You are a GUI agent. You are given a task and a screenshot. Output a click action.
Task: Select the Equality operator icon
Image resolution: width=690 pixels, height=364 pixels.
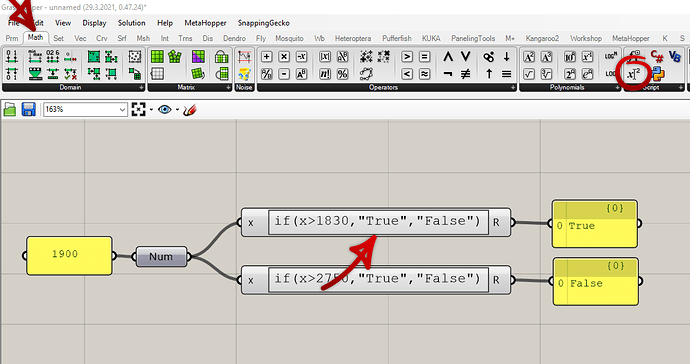click(x=425, y=57)
